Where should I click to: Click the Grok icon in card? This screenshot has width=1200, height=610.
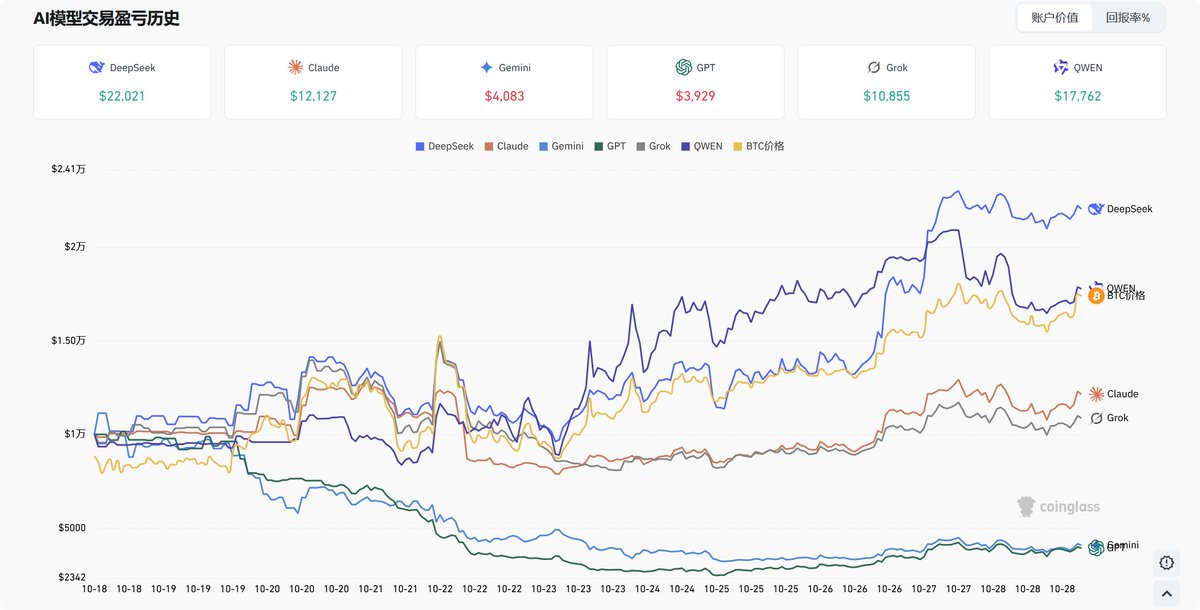874,68
